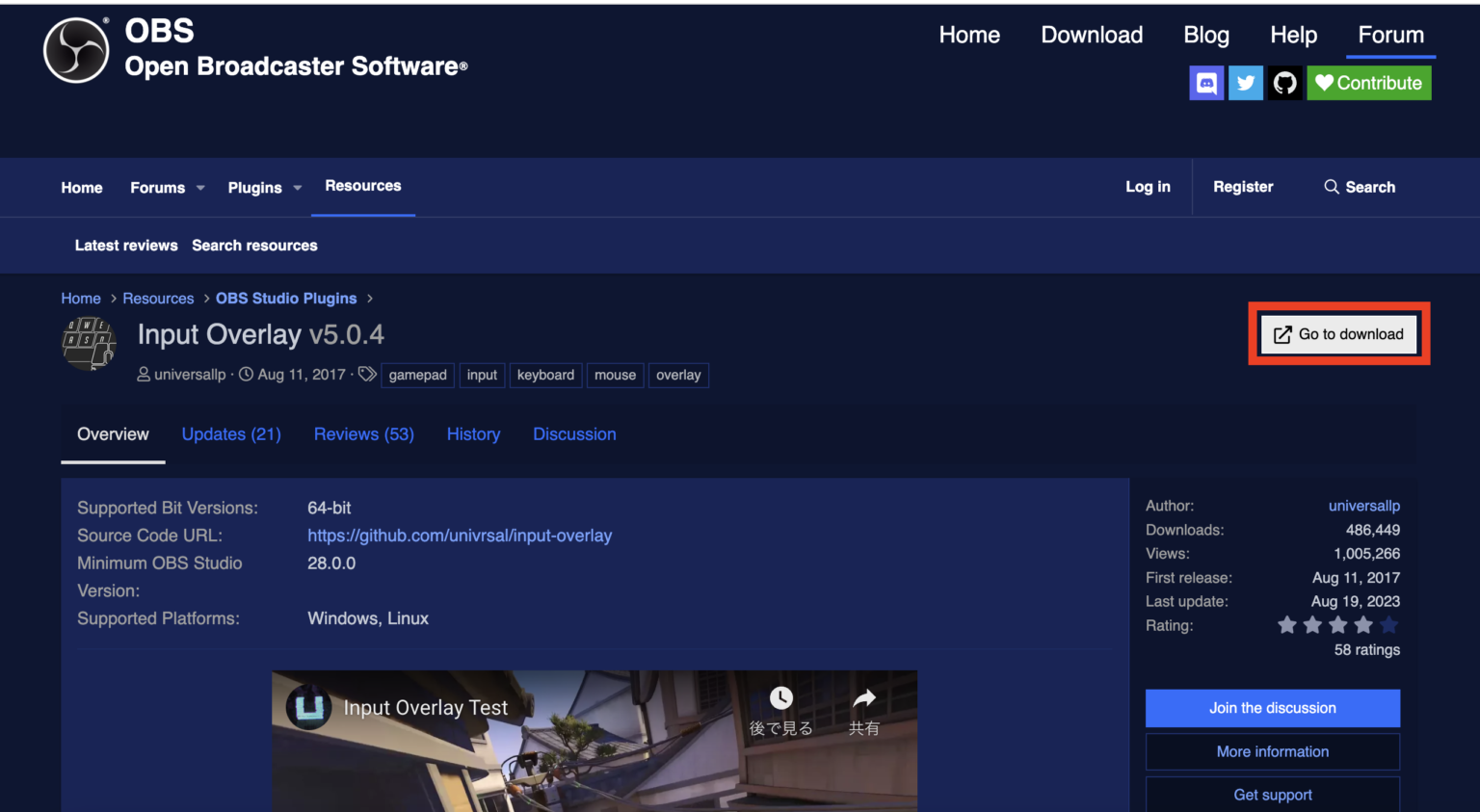The height and width of the screenshot is (812, 1480).
Task: Open the OBS Discord server icon
Action: 1206,83
